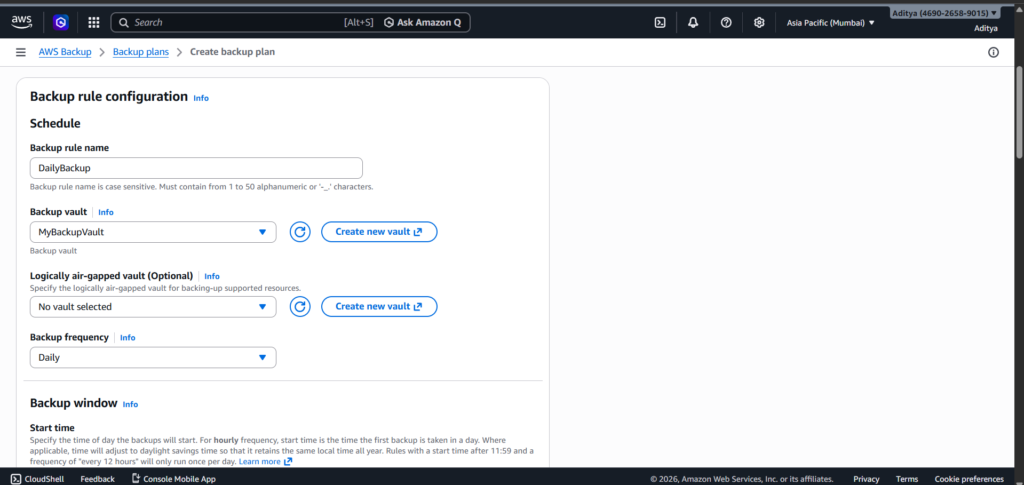1024x485 pixels.
Task: Expand the No vault selected dropdown
Action: pos(153,307)
